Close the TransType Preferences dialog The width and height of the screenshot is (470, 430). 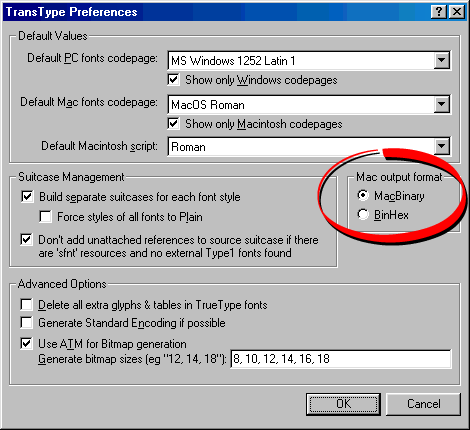456,12
